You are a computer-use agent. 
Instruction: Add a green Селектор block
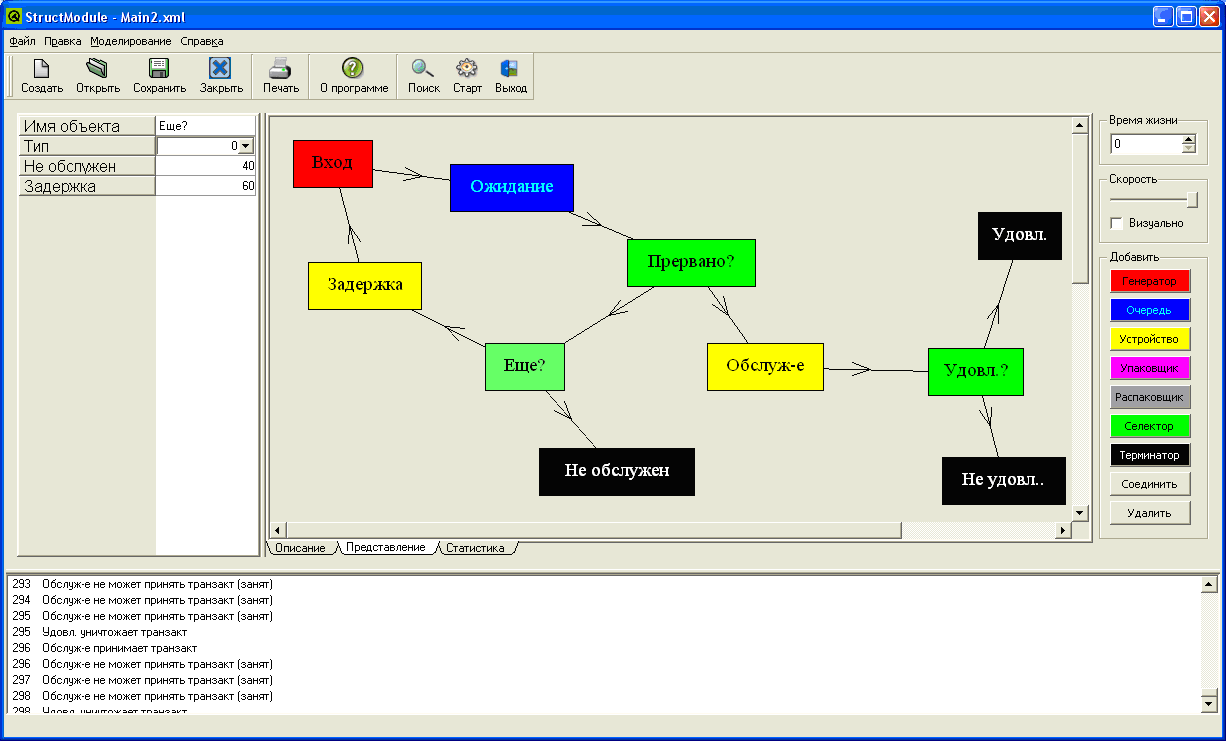click(1150, 427)
